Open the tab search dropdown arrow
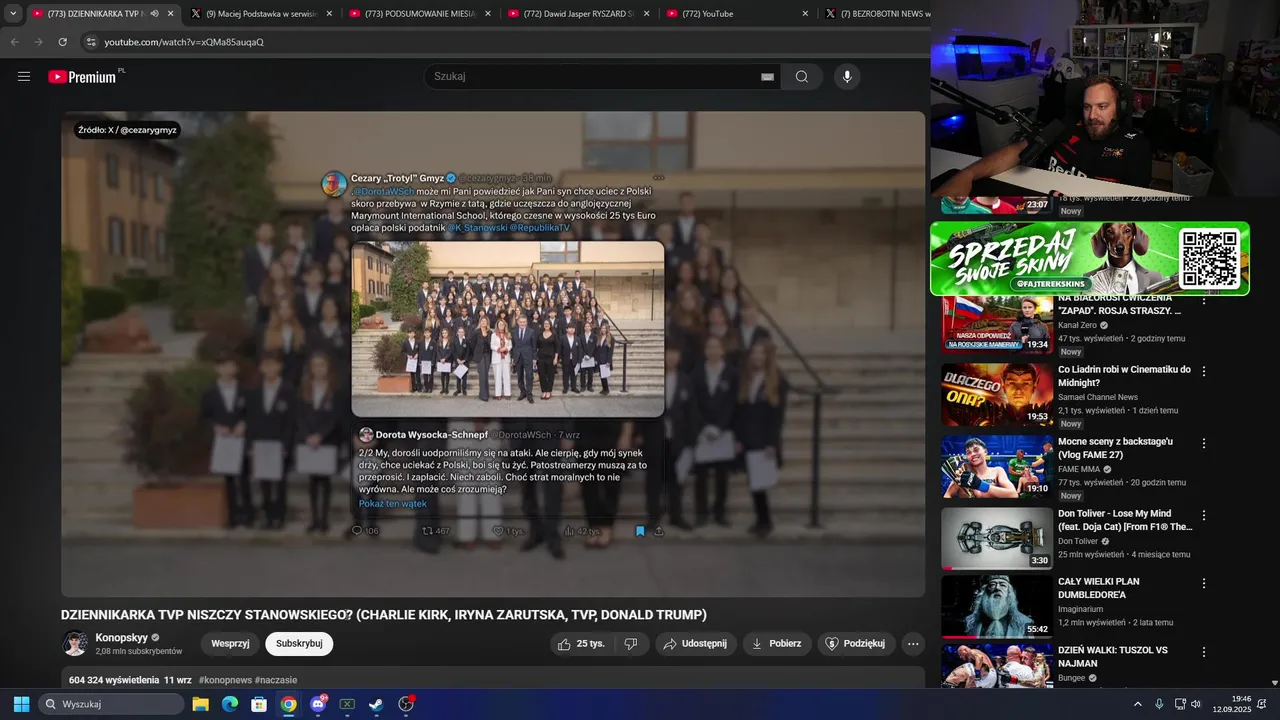 tap(13, 14)
